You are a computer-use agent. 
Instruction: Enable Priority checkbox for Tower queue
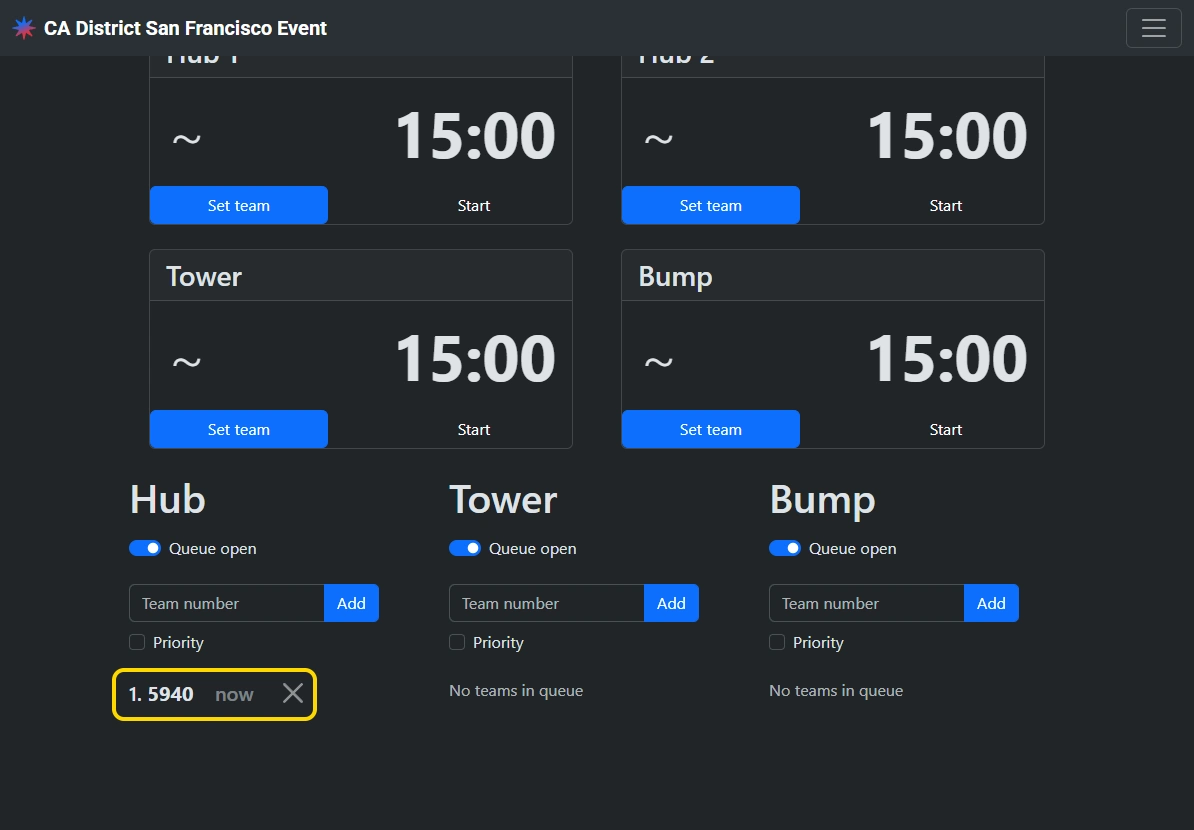pos(457,642)
